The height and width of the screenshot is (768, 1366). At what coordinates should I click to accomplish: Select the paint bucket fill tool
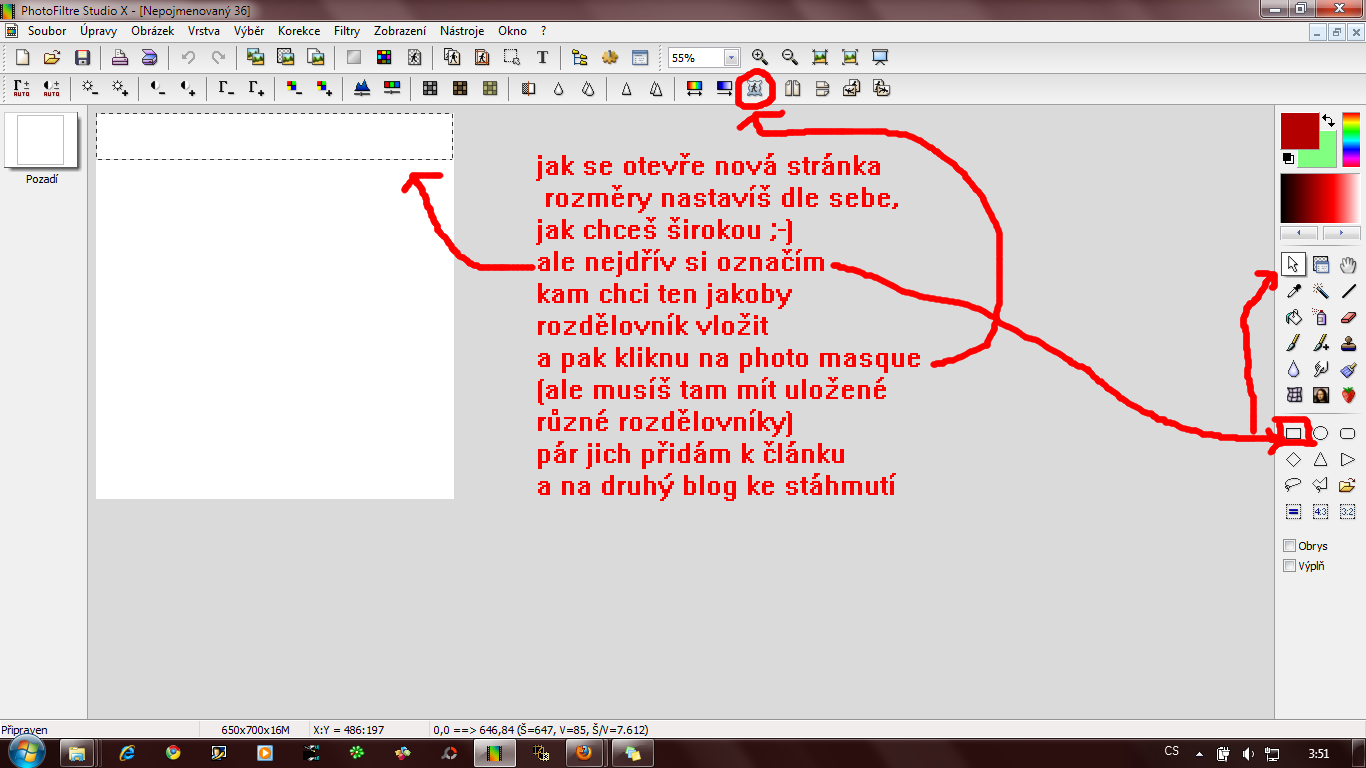click(1293, 317)
